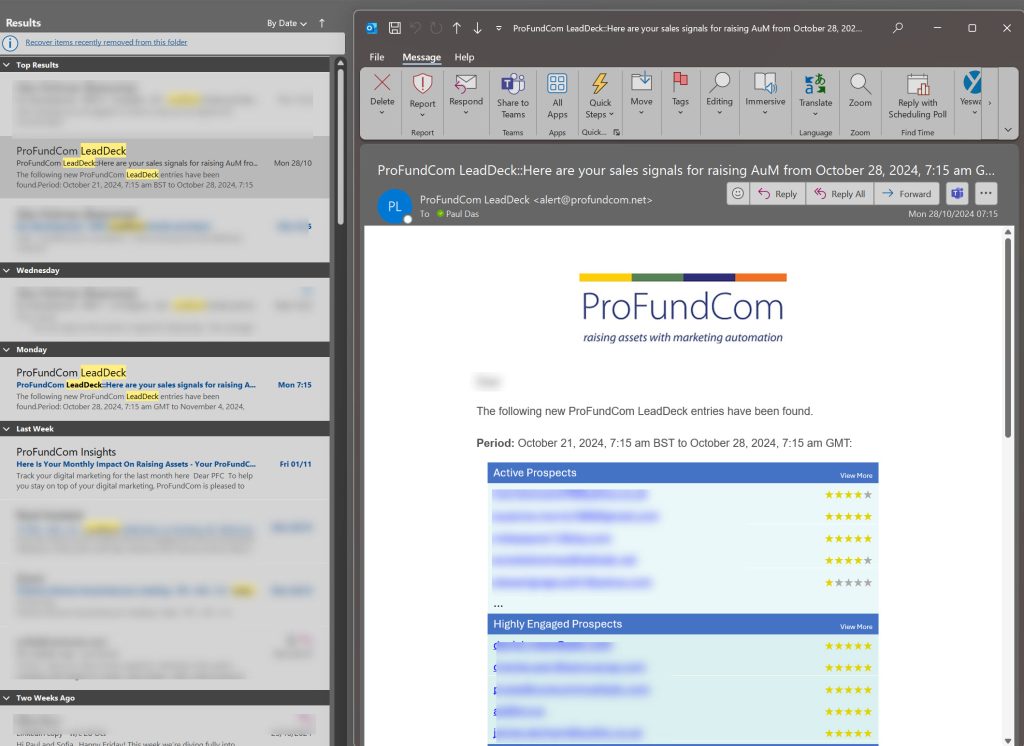Switch to the Help tab
Viewport: 1024px width, 746px height.
tap(464, 57)
